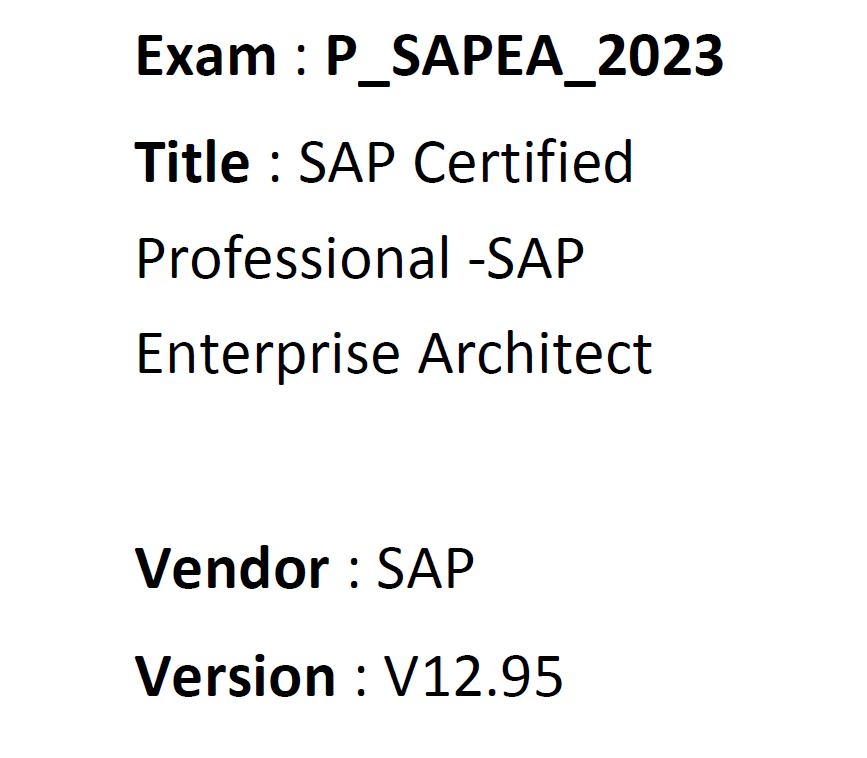Viewport: 867px width, 758px height.
Task: Click the bold "Version" label
Action: [236, 676]
